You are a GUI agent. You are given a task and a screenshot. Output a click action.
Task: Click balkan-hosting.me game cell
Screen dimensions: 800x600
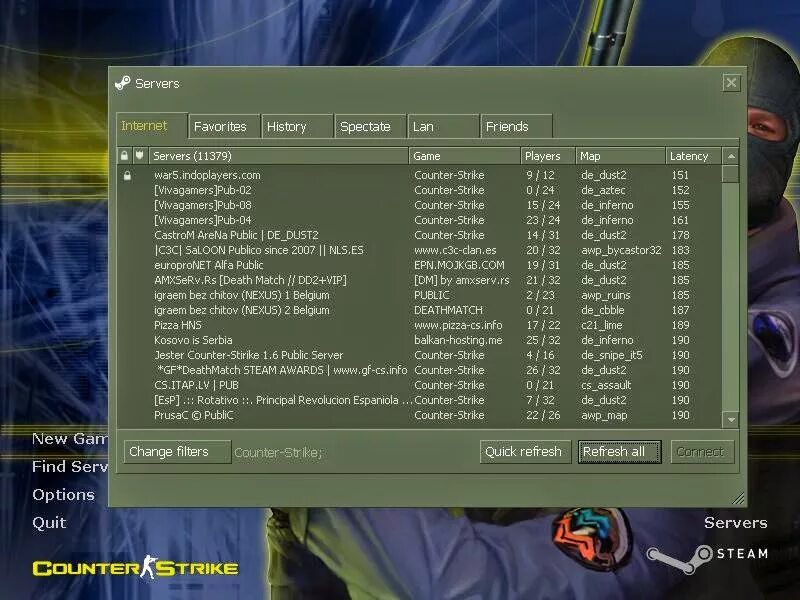(458, 340)
